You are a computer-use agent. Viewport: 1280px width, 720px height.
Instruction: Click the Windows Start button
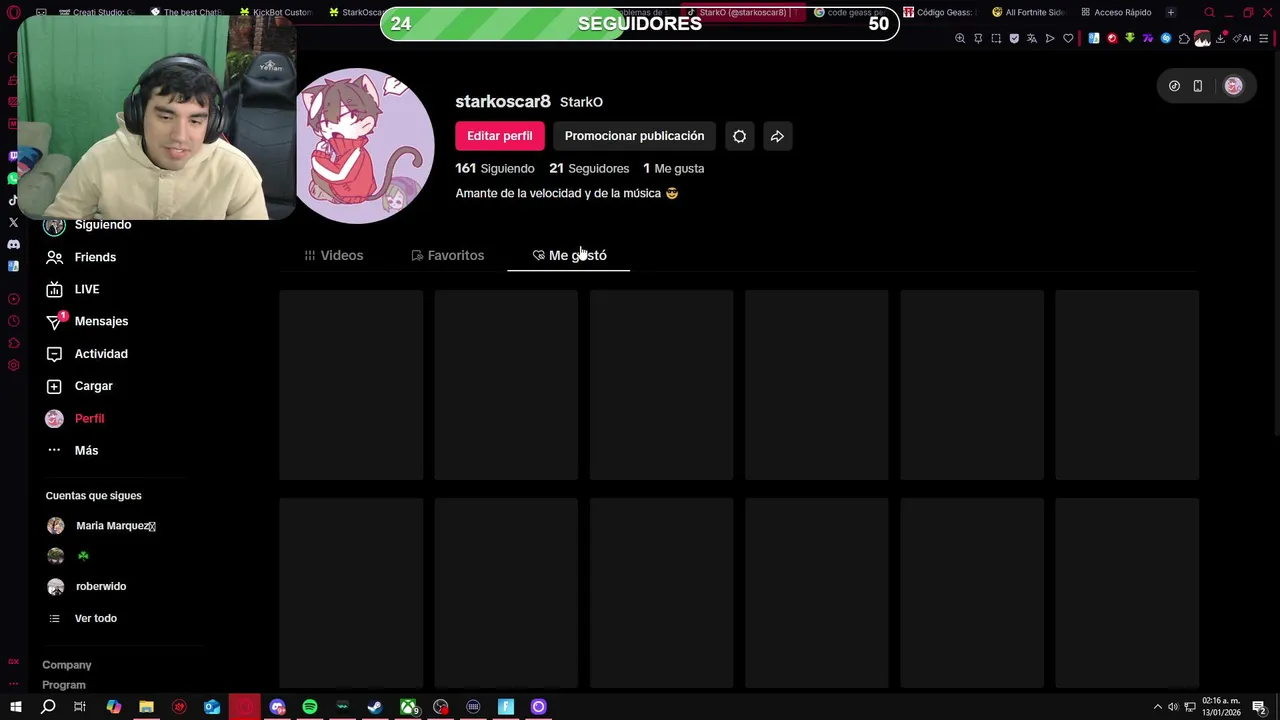[x=16, y=707]
